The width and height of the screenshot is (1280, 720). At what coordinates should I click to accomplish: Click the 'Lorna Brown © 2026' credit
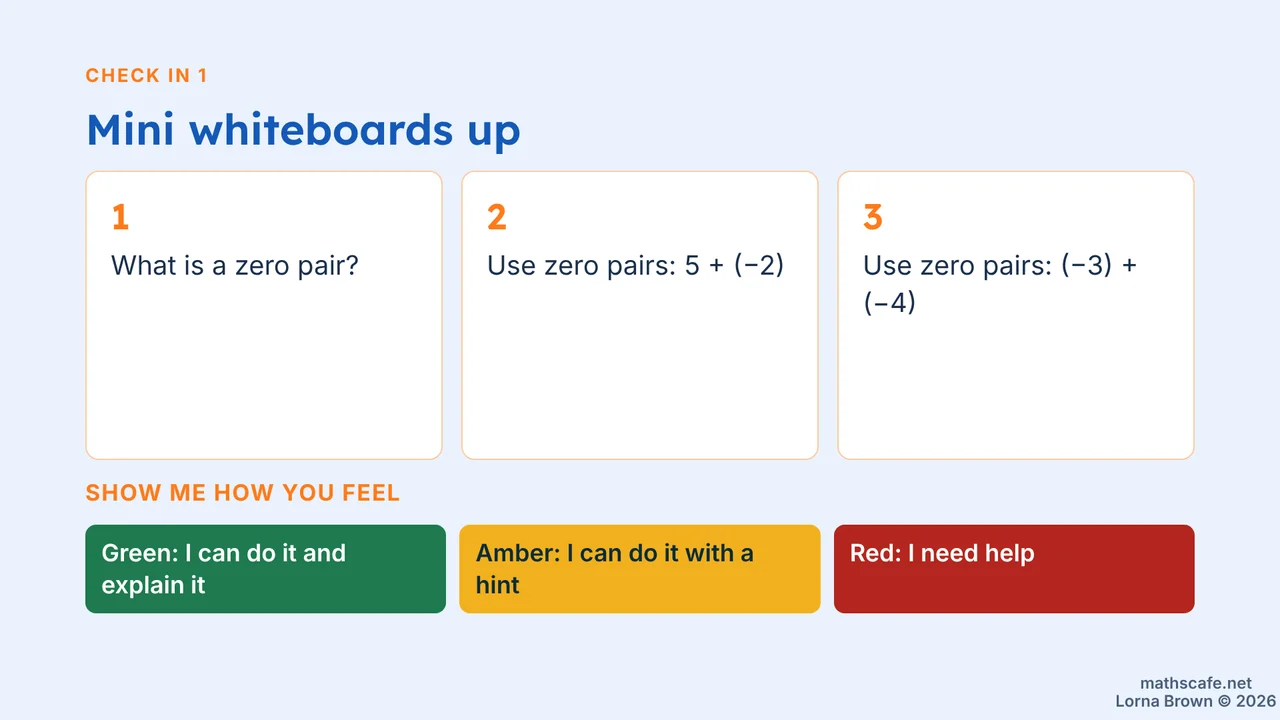[x=1196, y=701]
